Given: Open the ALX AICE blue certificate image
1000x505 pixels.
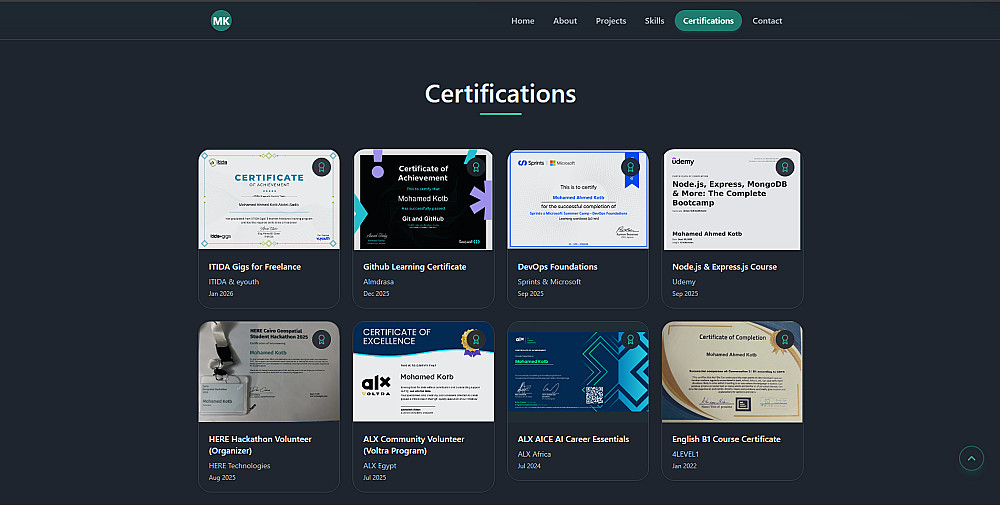Looking at the screenshot, I should pos(578,371).
